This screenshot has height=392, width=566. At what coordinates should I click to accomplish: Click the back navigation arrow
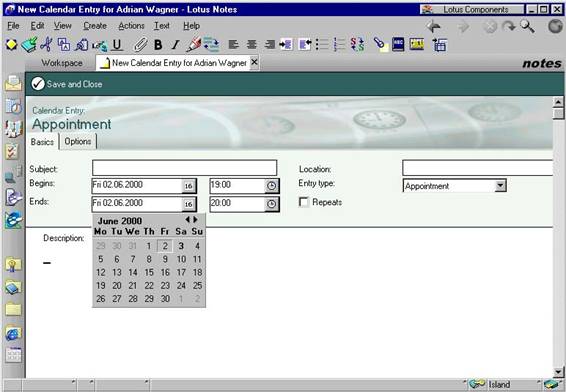coord(434,26)
